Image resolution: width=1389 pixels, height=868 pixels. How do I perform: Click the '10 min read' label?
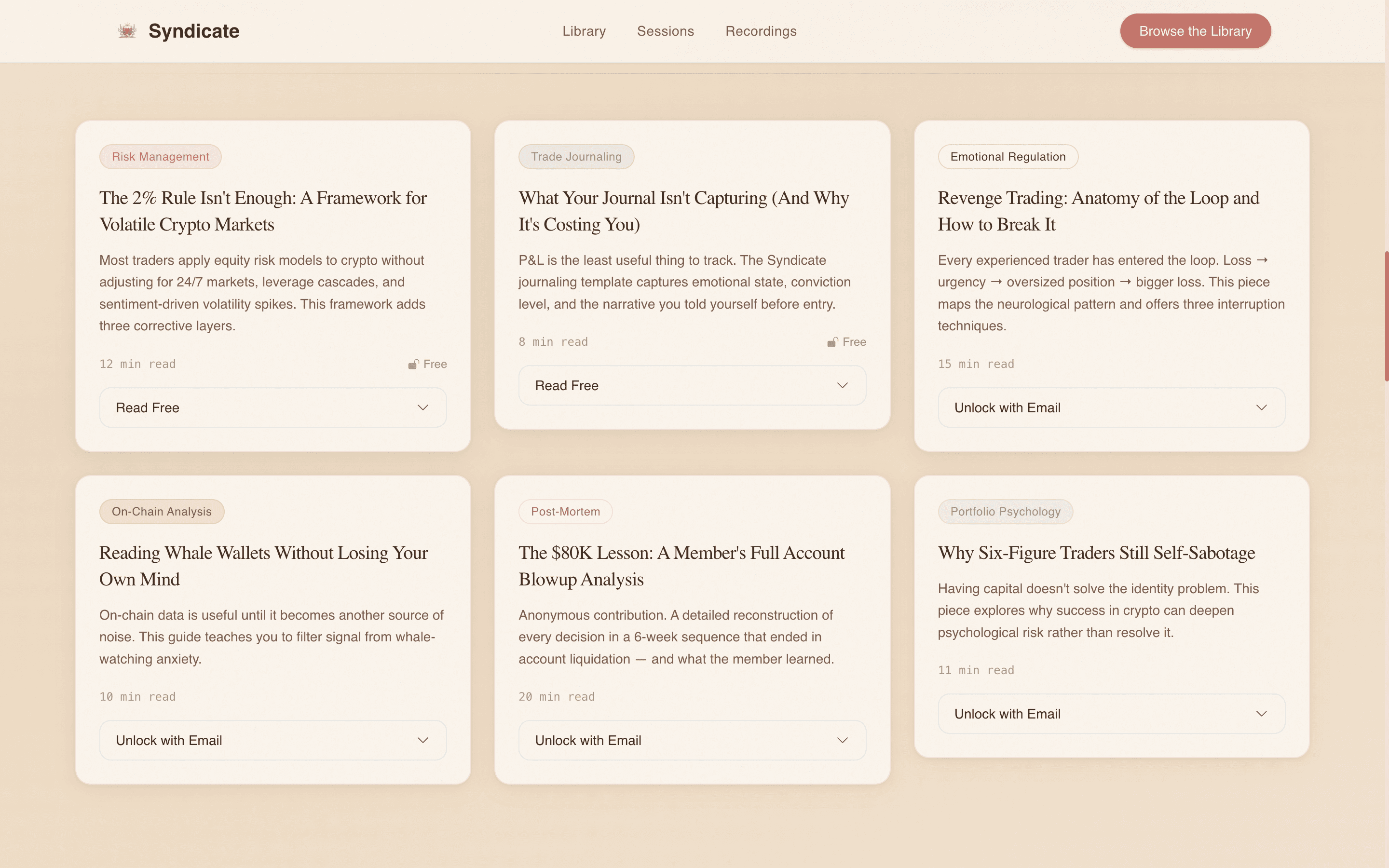[x=138, y=697]
